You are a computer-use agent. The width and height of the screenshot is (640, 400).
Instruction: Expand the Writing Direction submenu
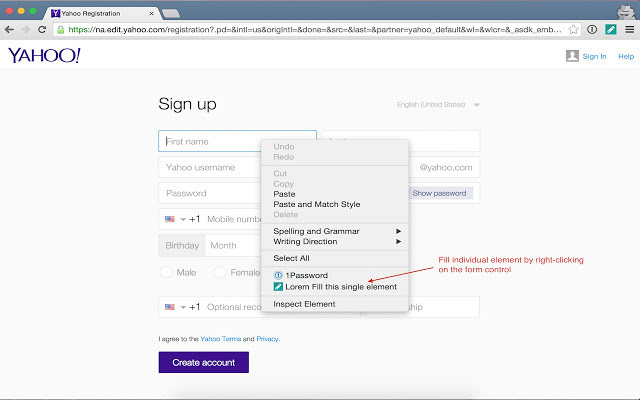335,242
